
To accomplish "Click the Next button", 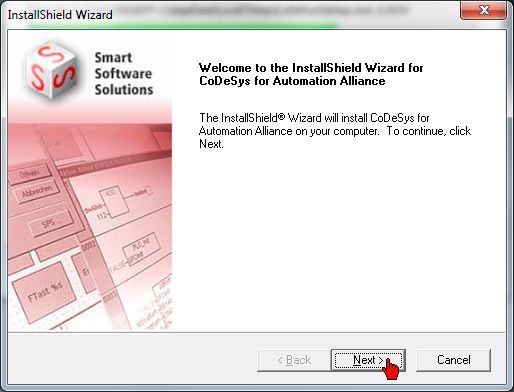I will 368,360.
